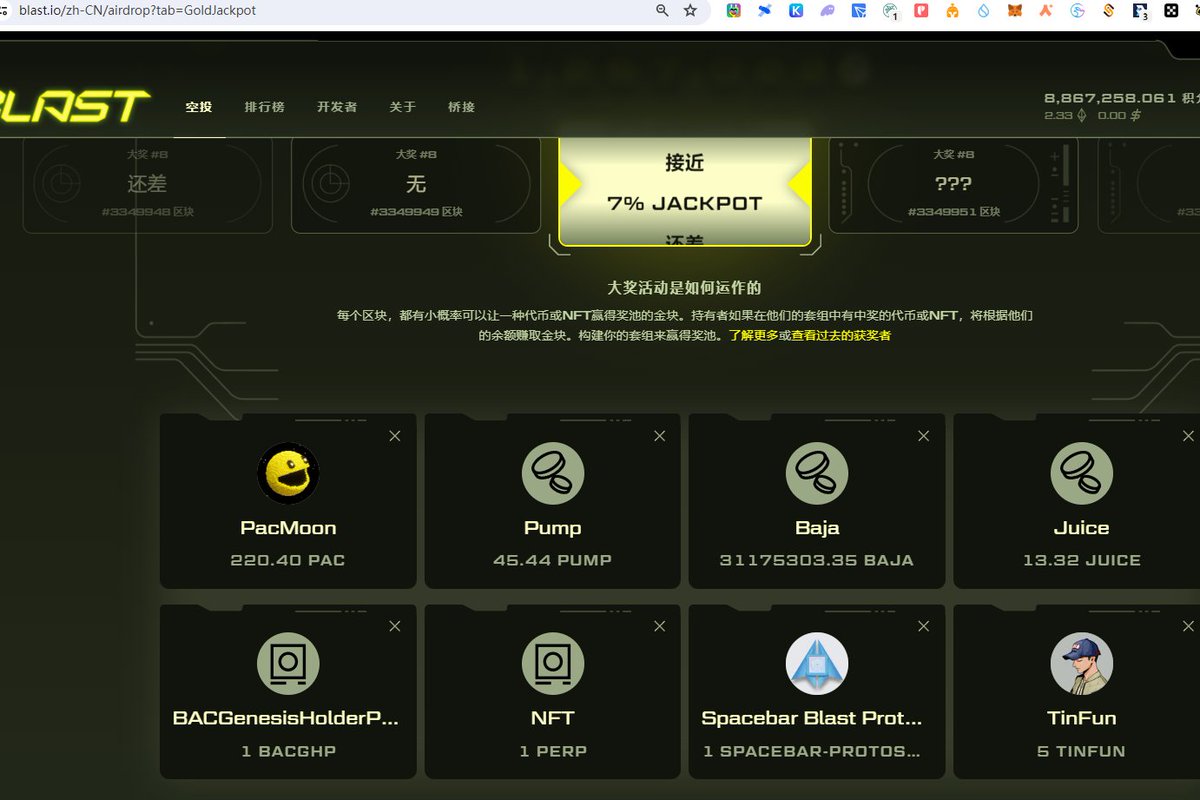Click the 31175303.35 BAJA amount
The height and width of the screenshot is (800, 1200).
tap(817, 560)
